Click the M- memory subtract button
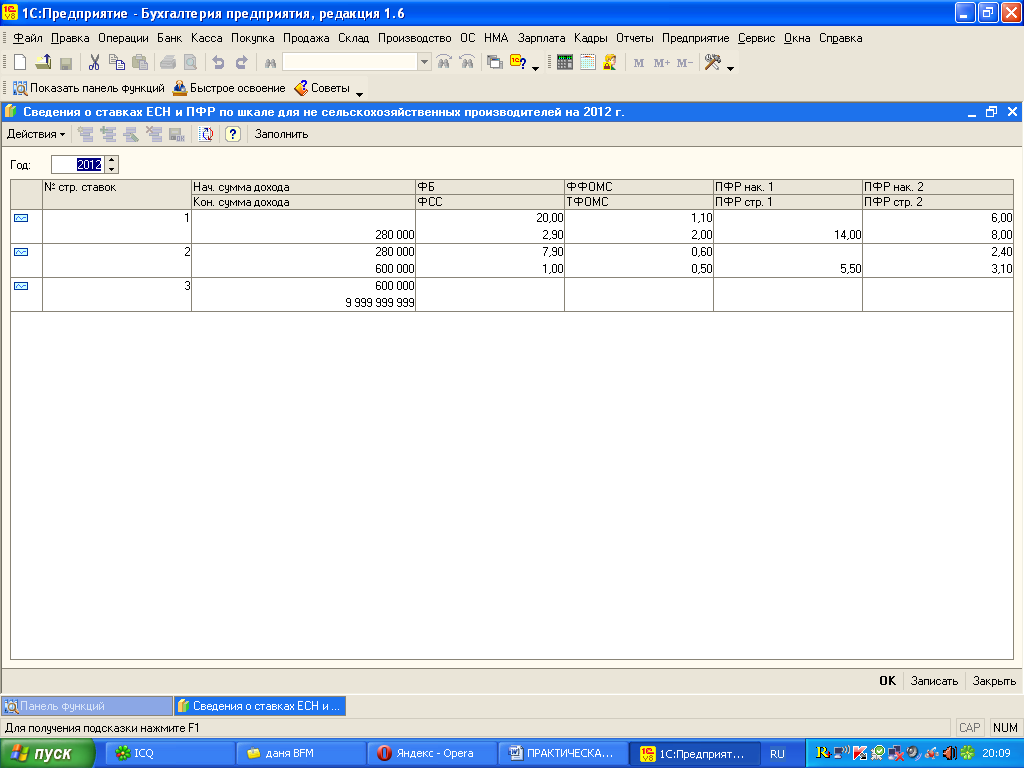Screen dimensions: 1024x768 tap(684, 63)
